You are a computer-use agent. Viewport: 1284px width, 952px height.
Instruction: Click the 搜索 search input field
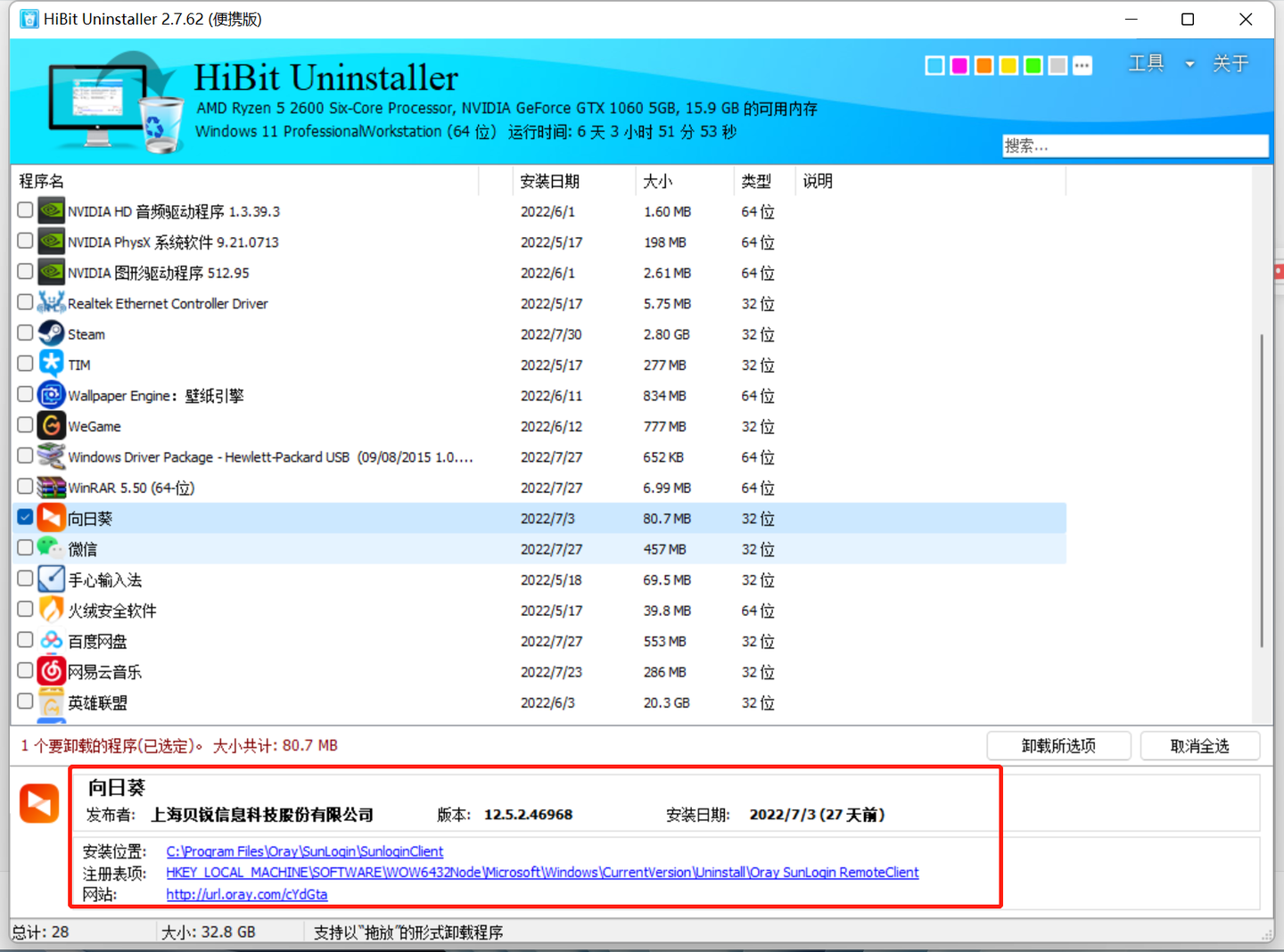pyautogui.click(x=1134, y=145)
